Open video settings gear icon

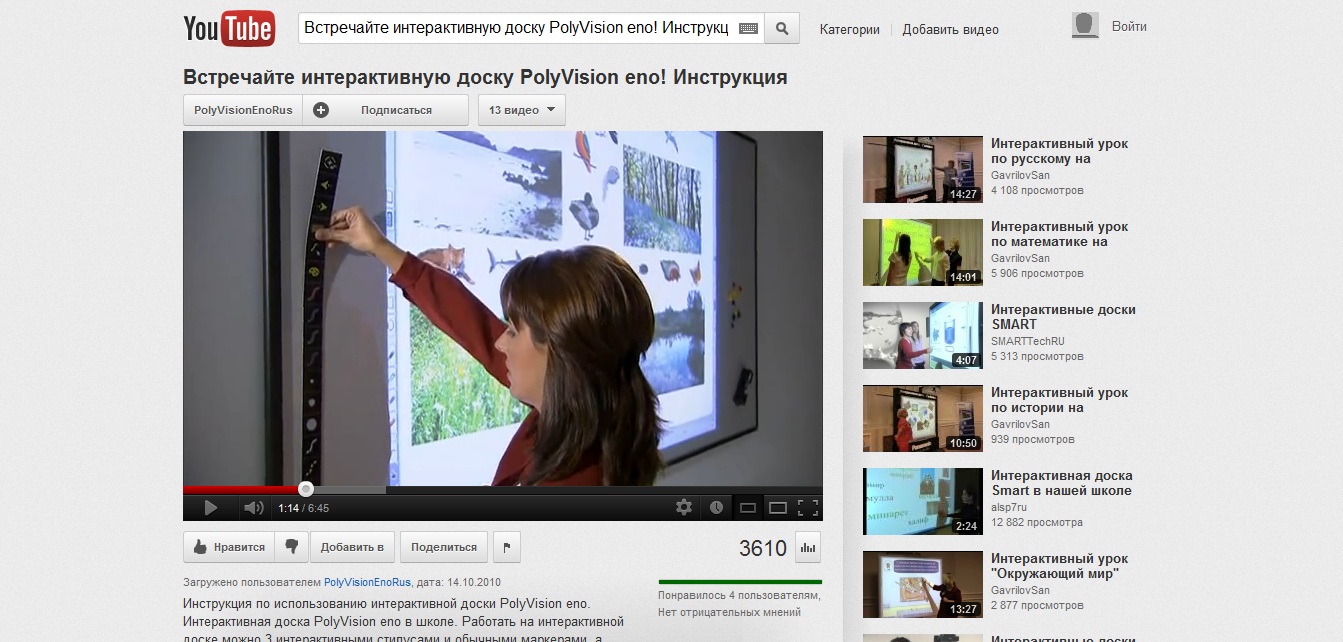coord(684,507)
